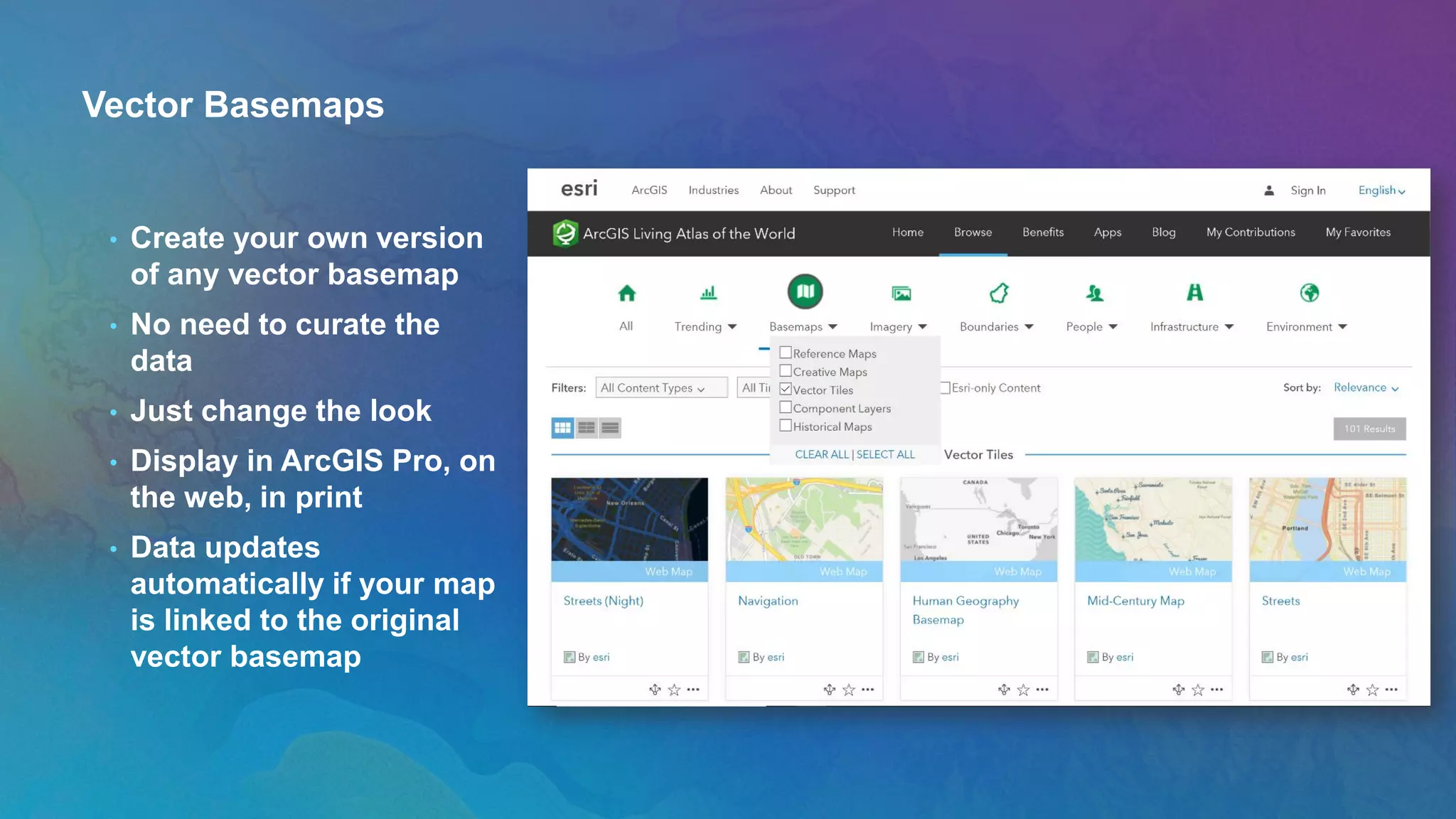Change sort order via Relevance dropdown
The image size is (1456, 819).
(1366, 387)
